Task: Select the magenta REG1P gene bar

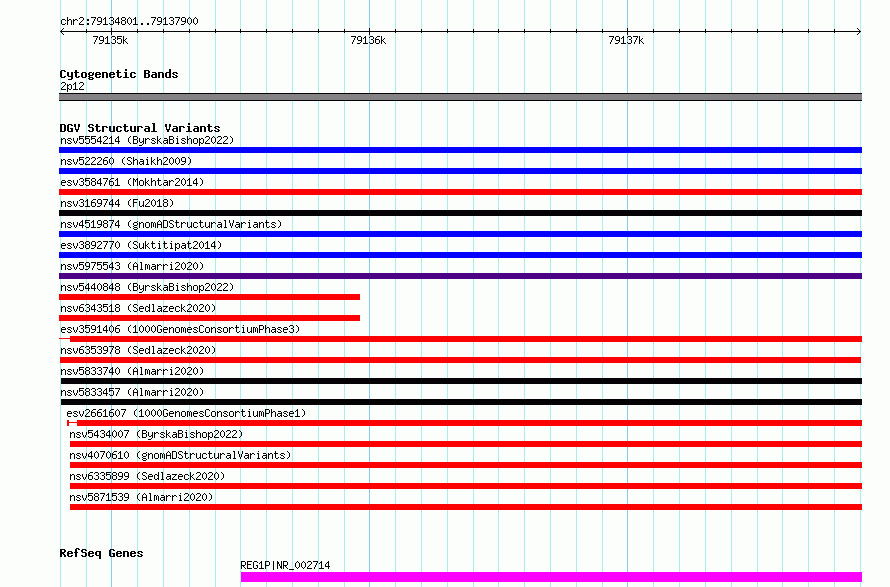Action: tap(551, 577)
